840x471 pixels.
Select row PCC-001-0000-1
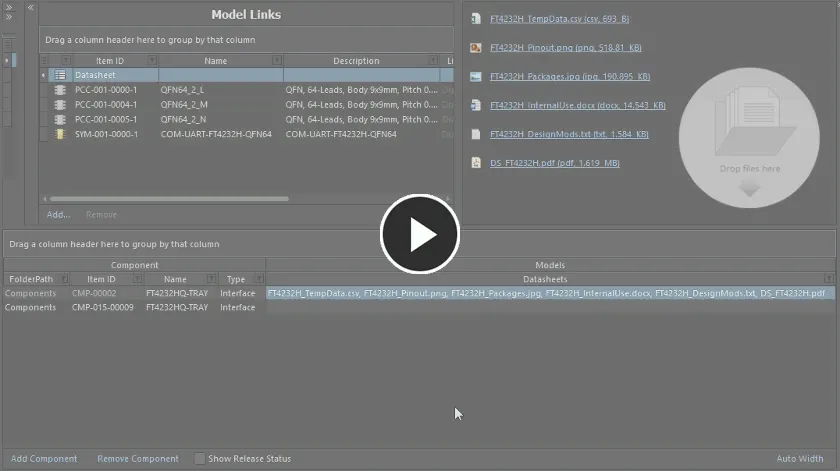point(246,90)
